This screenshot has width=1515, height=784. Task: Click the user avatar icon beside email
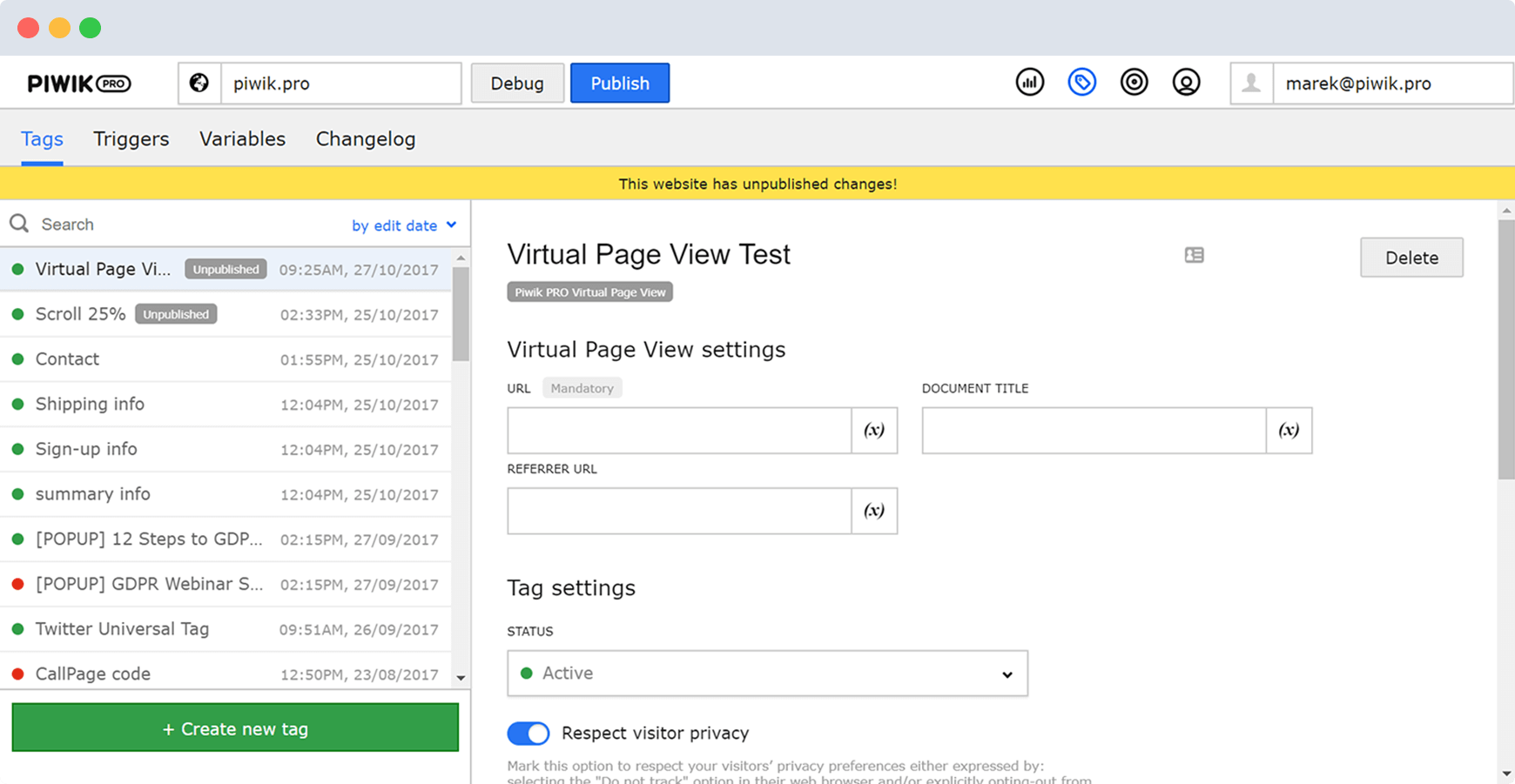click(1251, 84)
